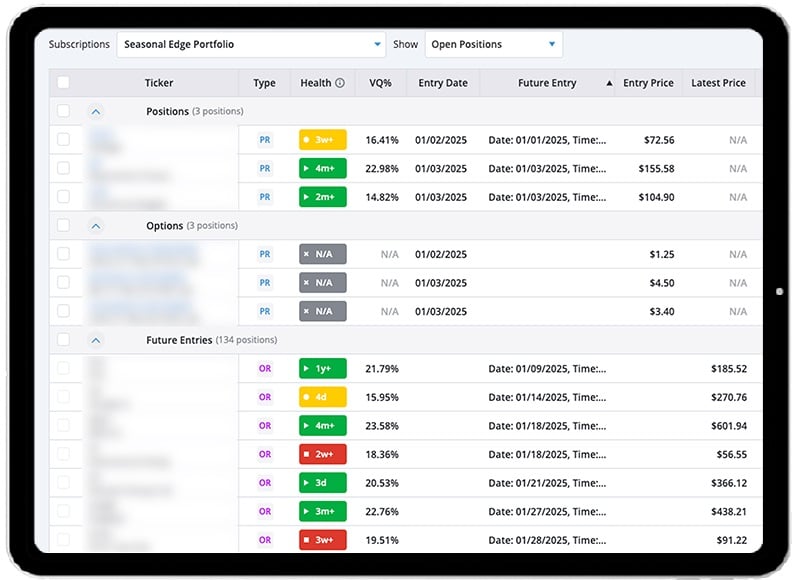Image resolution: width=792 pixels, height=580 pixels.
Task: Click the green 3d health badge
Action: [322, 483]
